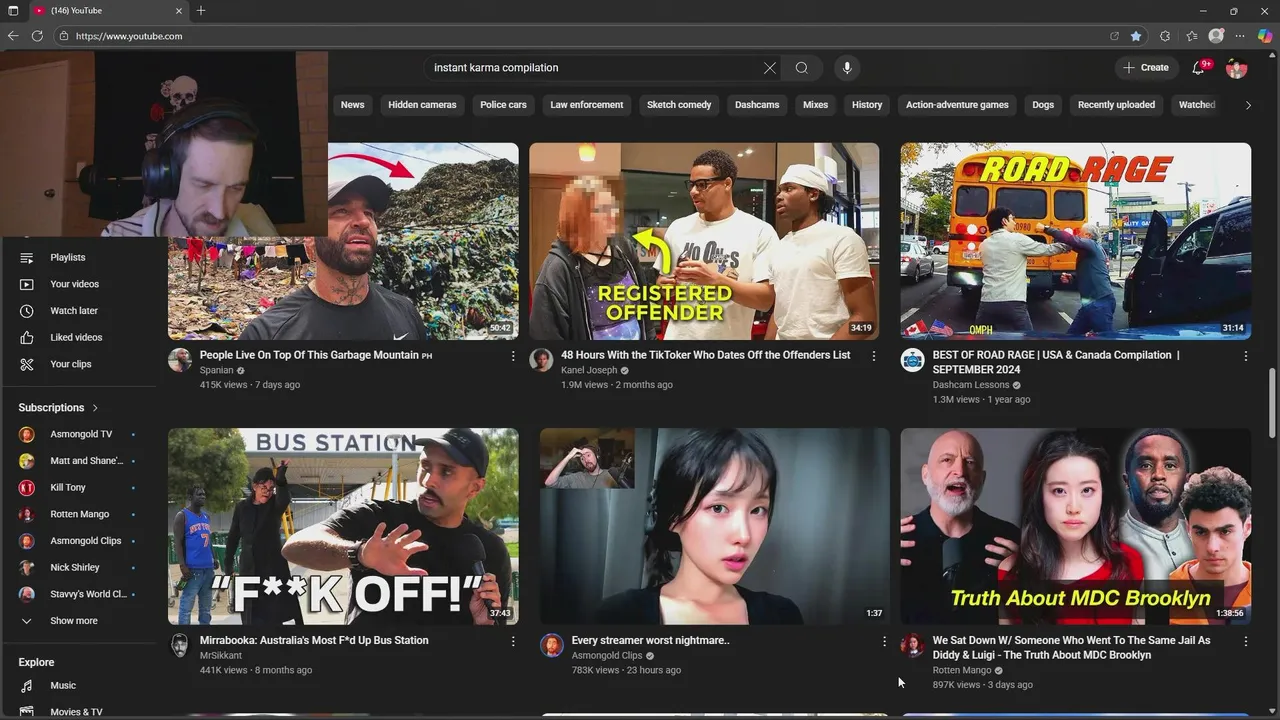Click the page vertical scrollbar thumb
The width and height of the screenshot is (1280, 720).
[1272, 402]
